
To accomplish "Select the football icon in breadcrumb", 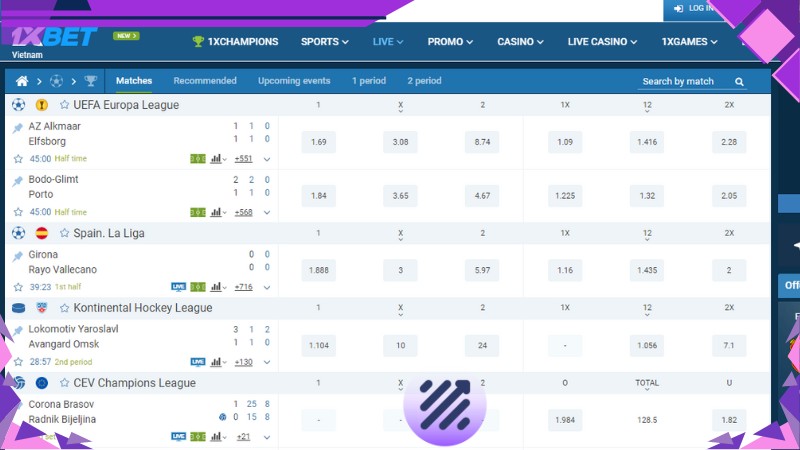I will (56, 81).
